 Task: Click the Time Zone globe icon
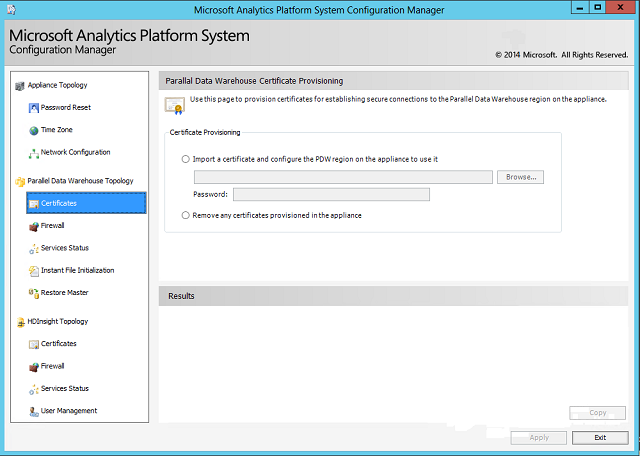coord(34,130)
